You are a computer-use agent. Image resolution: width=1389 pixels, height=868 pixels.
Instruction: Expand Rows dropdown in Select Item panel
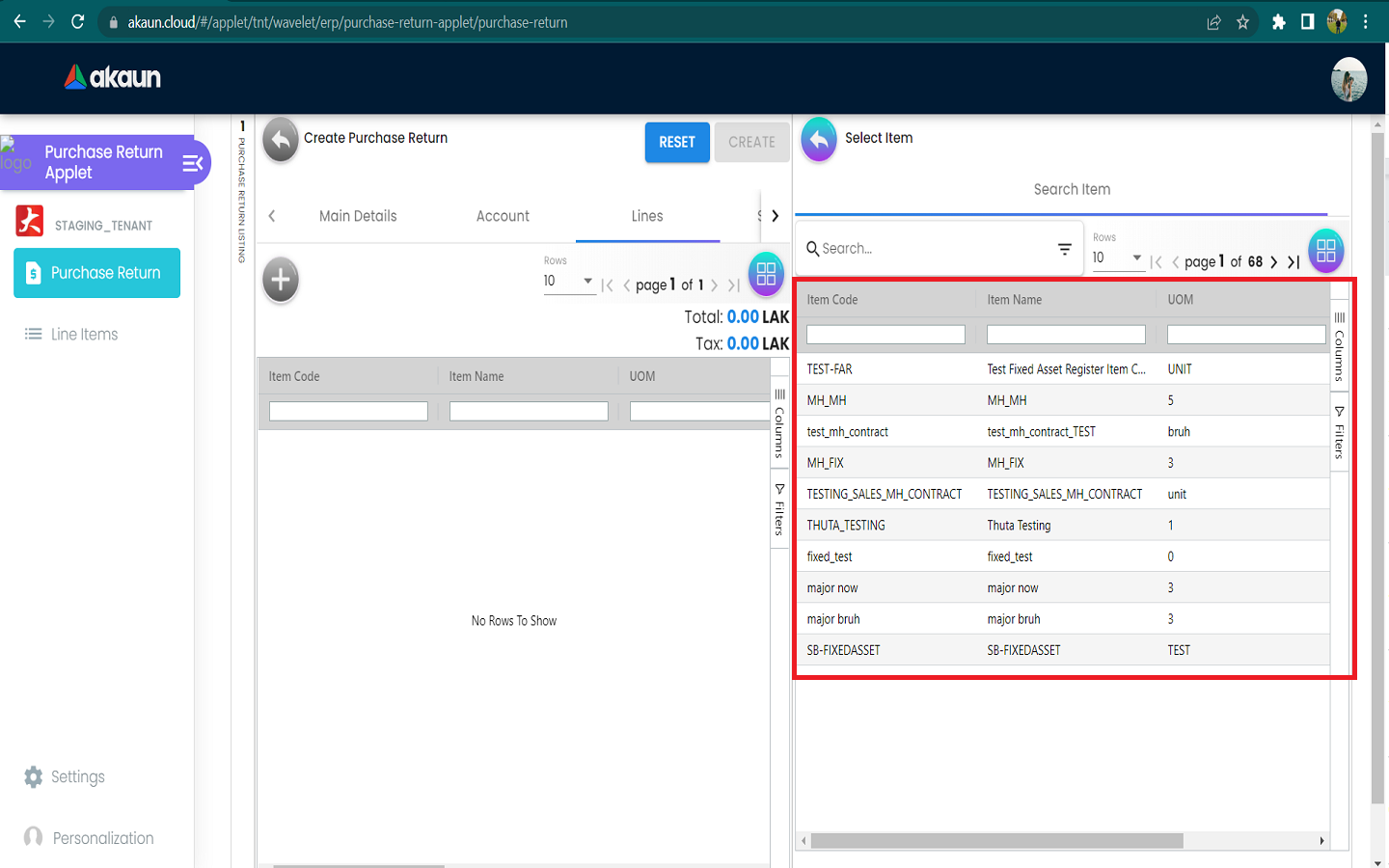pos(1136,258)
